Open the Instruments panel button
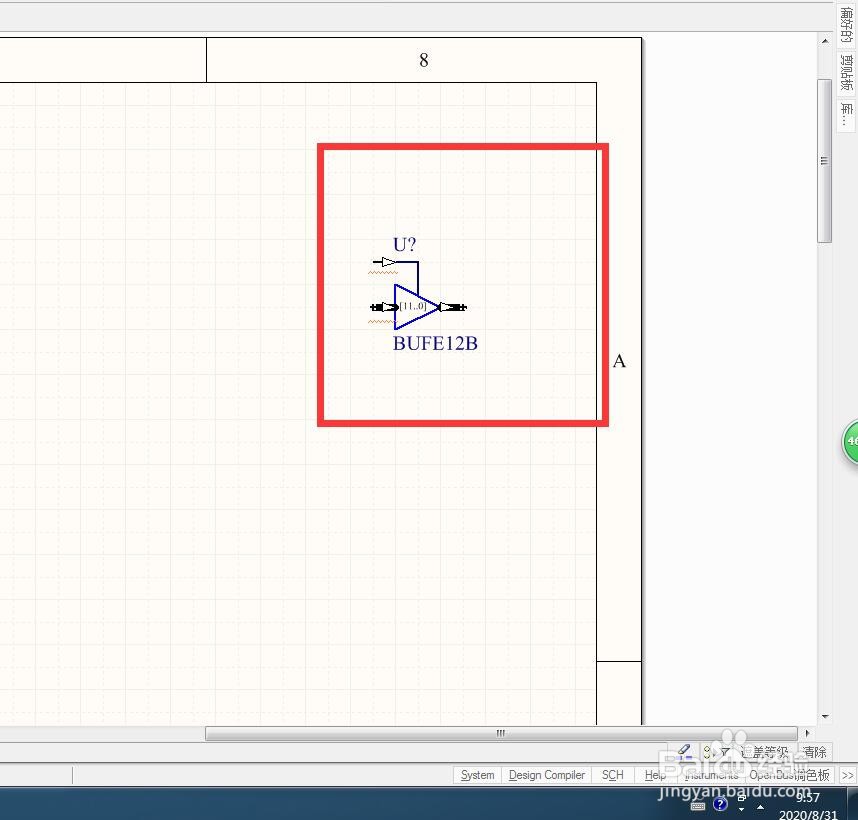Viewport: 858px width, 820px height. tap(711, 775)
